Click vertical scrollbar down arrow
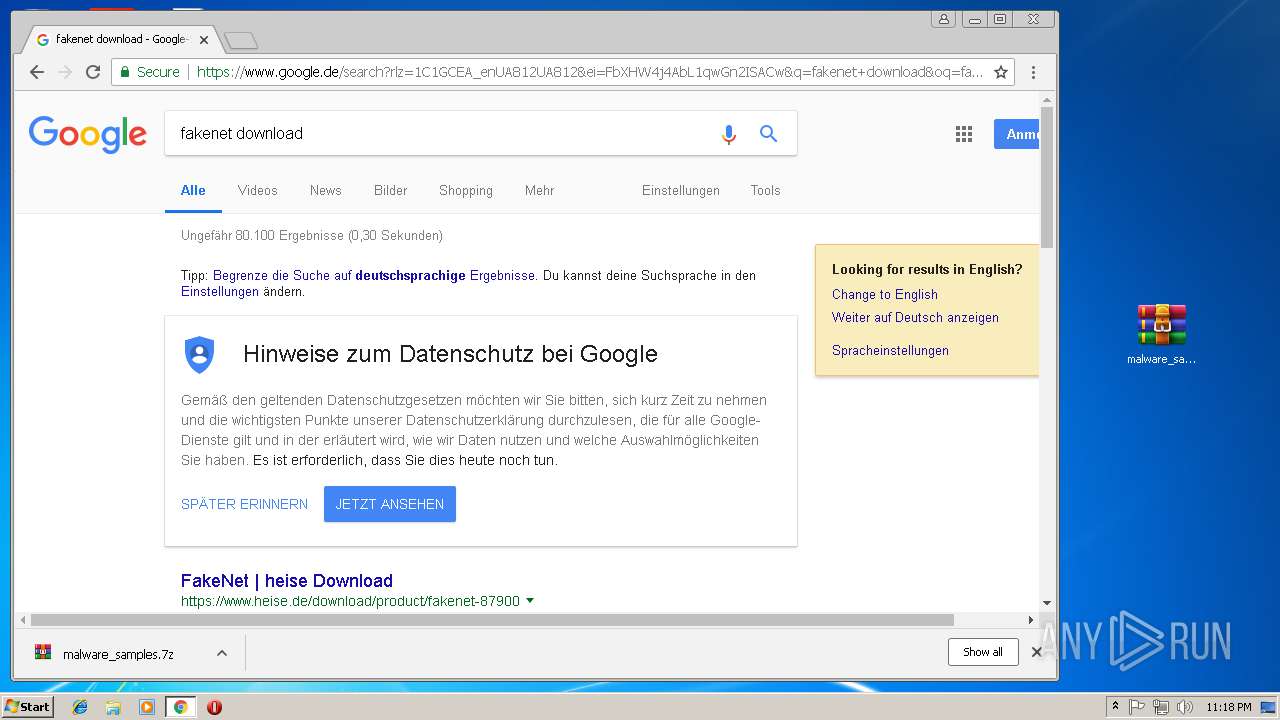Image resolution: width=1280 pixels, height=720 pixels. (1047, 603)
